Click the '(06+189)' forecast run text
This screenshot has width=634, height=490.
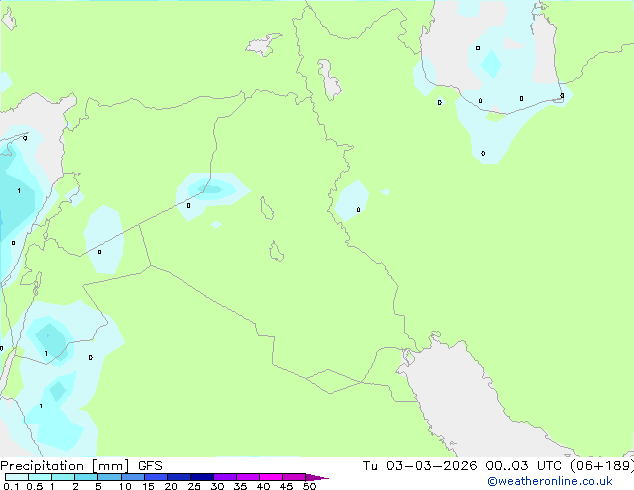click(602, 466)
